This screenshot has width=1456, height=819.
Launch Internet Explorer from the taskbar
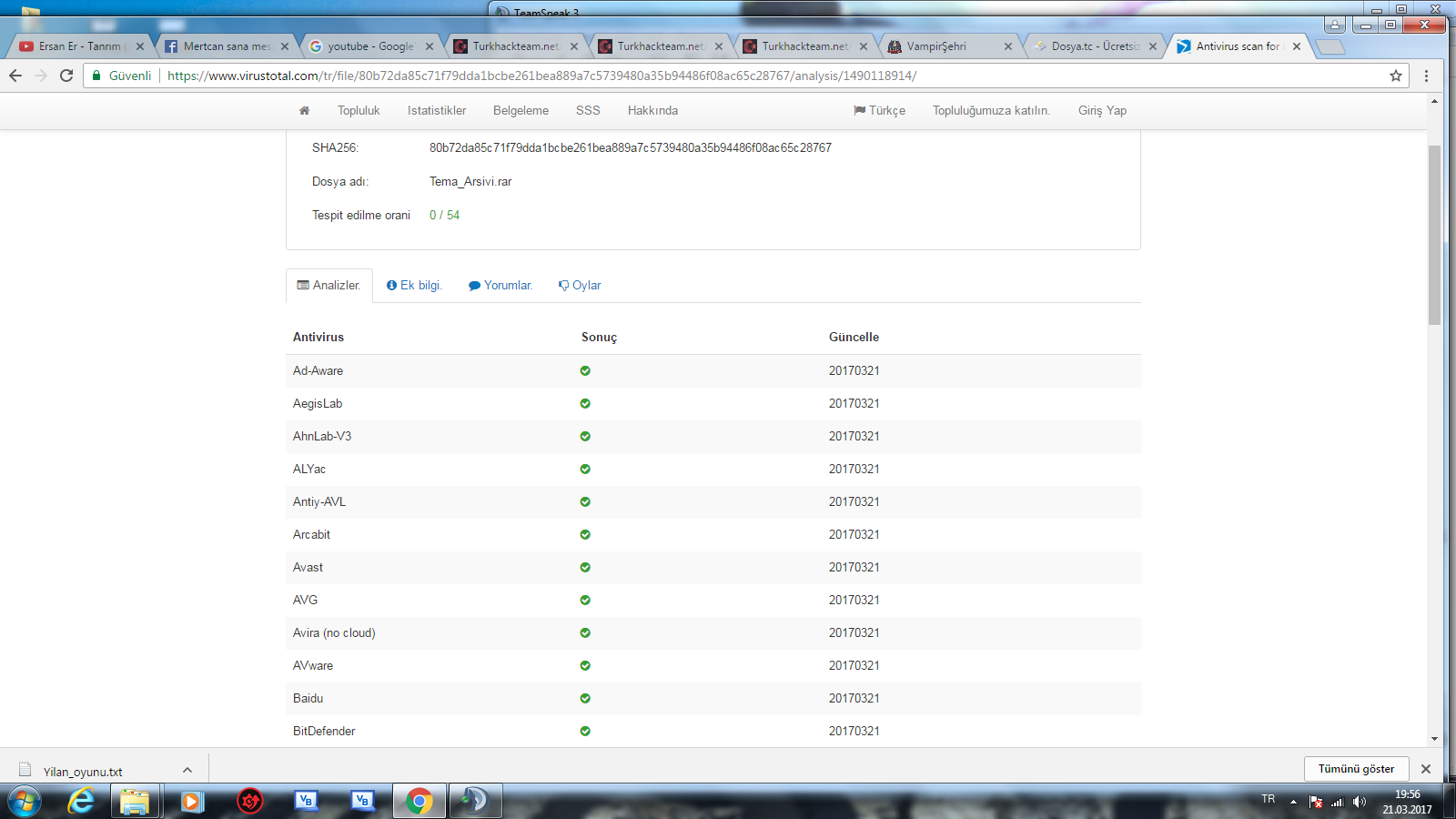point(81,801)
